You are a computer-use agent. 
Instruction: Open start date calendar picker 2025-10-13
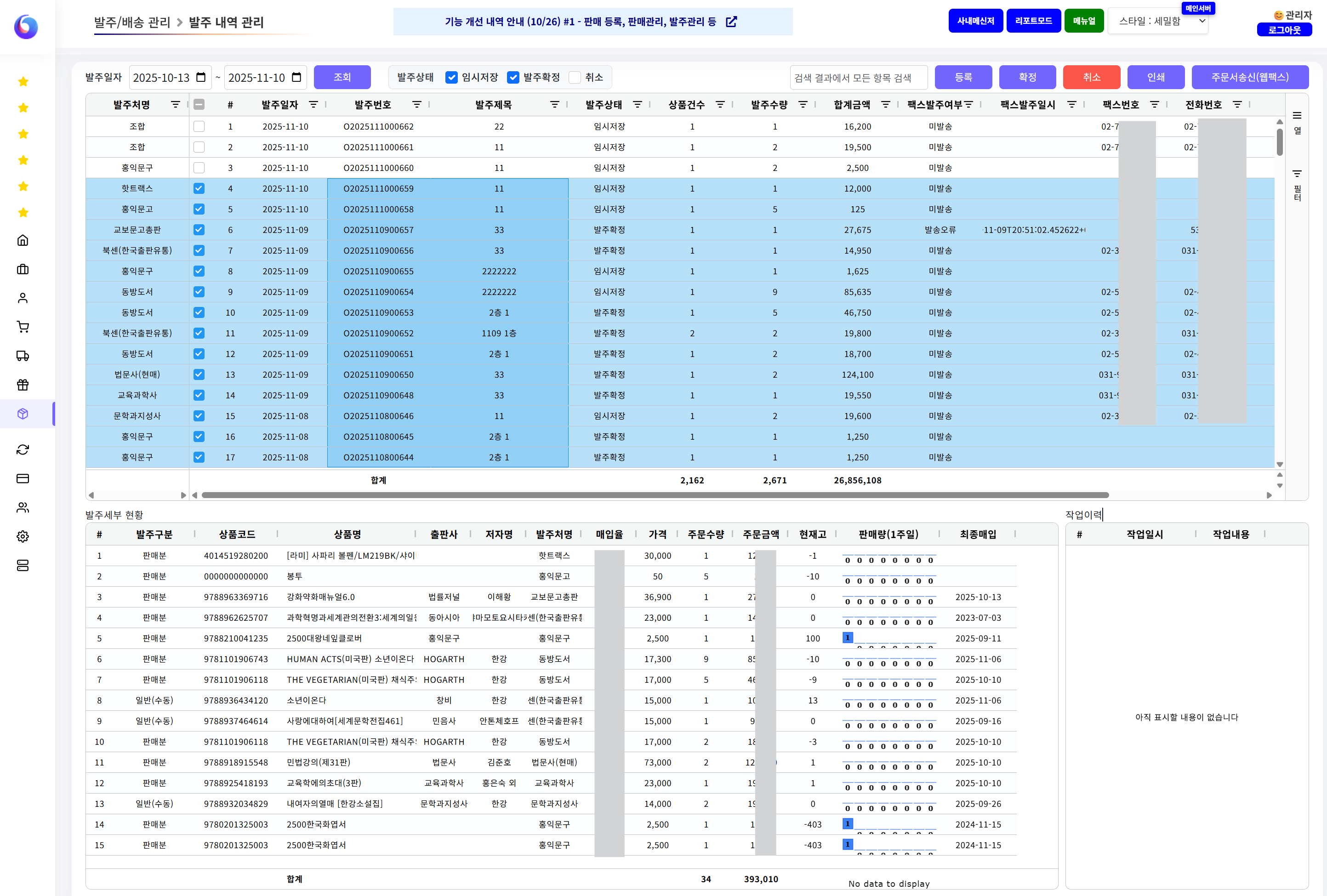pyautogui.click(x=201, y=77)
